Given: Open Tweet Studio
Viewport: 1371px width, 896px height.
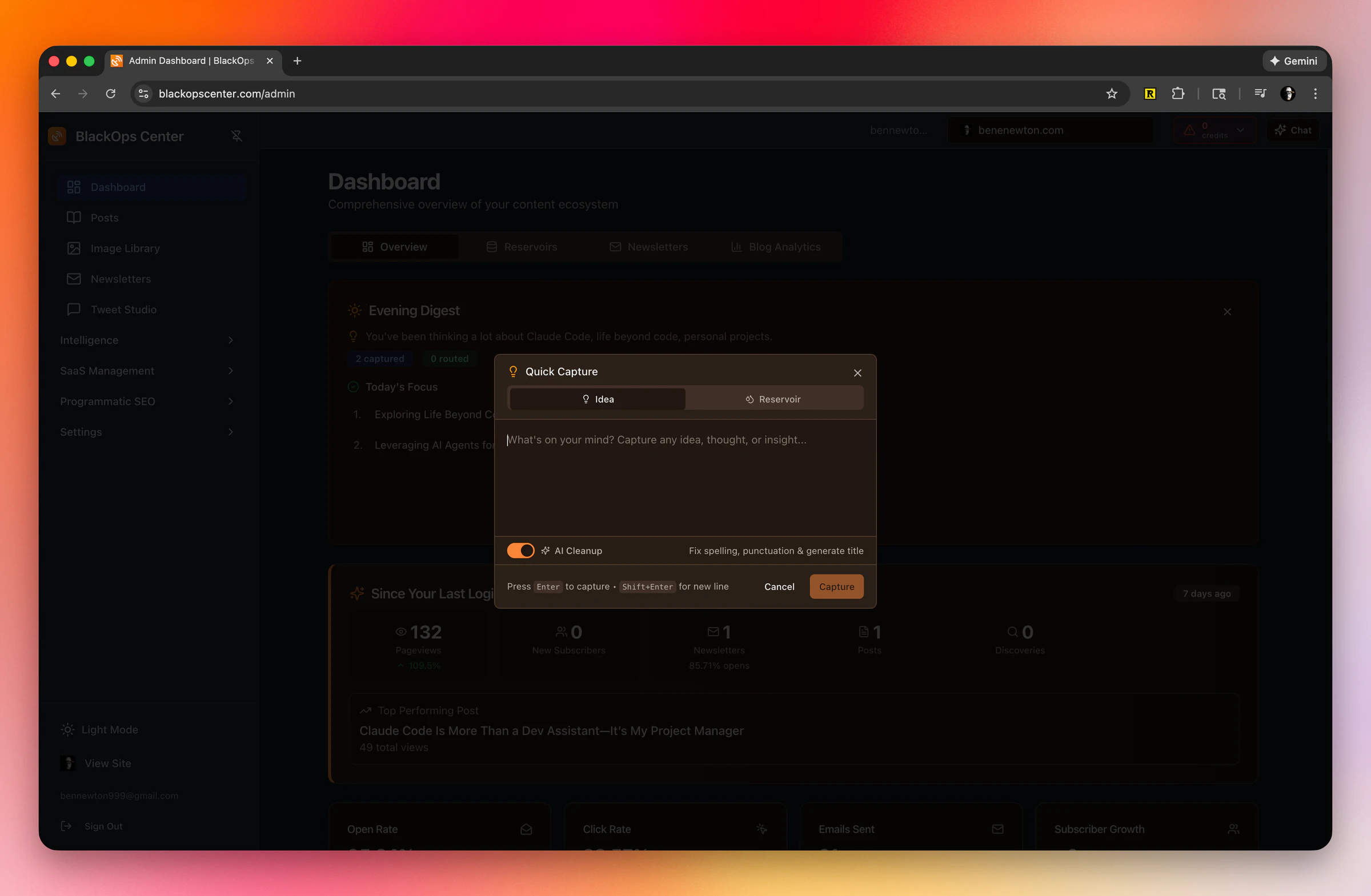Looking at the screenshot, I should click(x=124, y=309).
